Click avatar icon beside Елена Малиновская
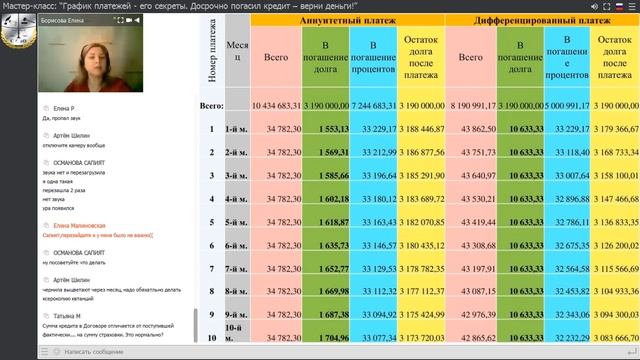The width and height of the screenshot is (640, 360). 46,226
